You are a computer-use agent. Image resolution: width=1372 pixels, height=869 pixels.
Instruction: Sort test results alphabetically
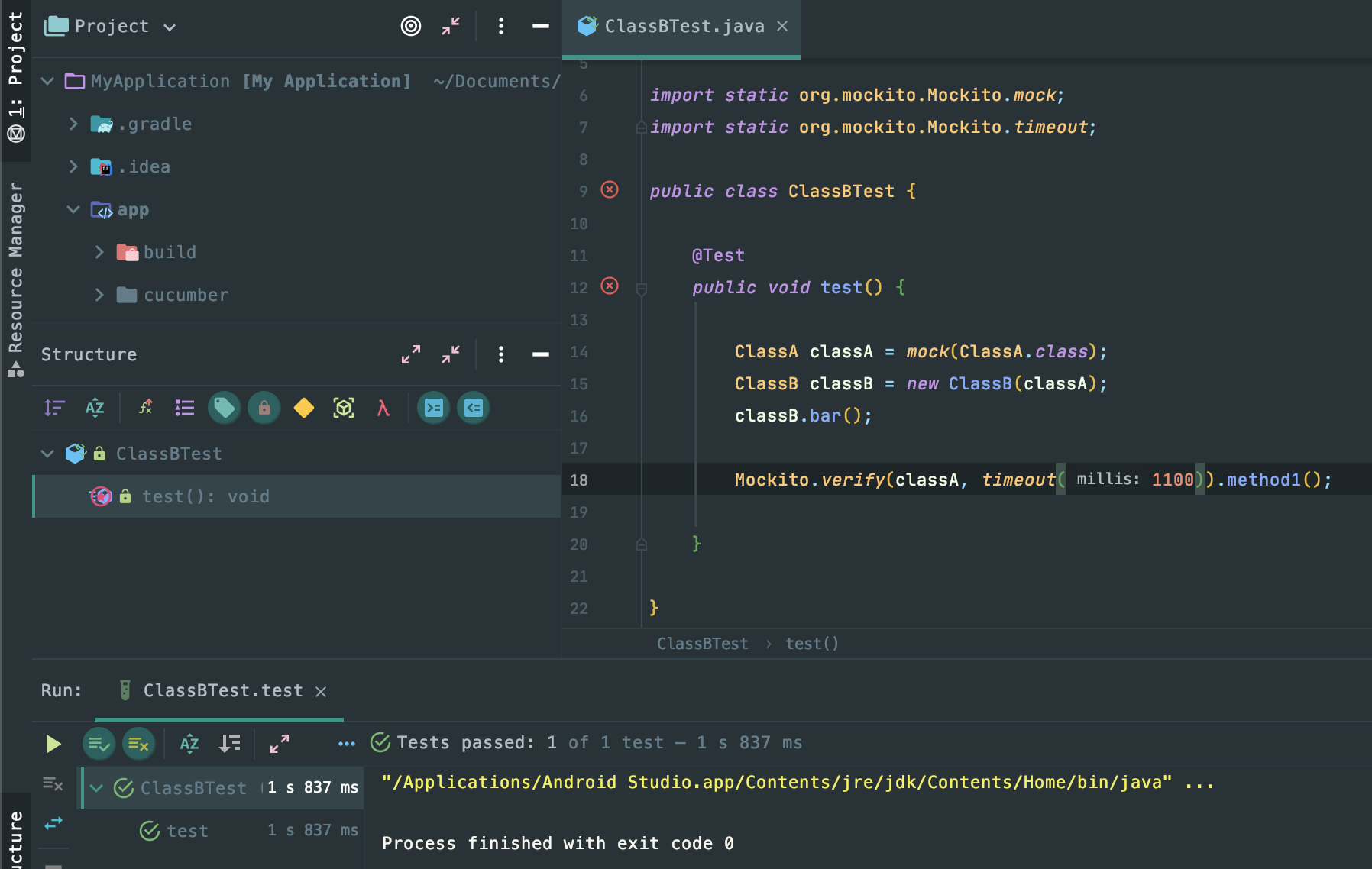point(189,744)
